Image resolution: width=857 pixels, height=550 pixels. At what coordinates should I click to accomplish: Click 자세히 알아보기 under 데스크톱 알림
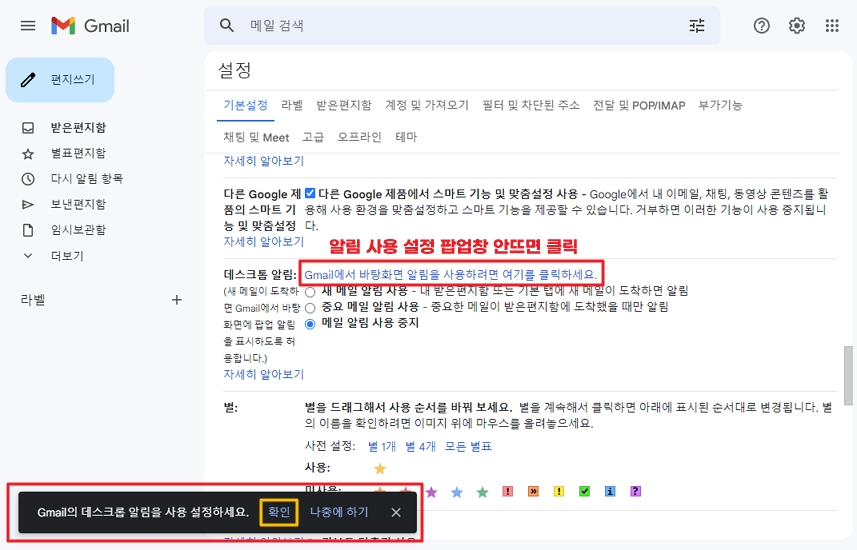[x=263, y=375]
